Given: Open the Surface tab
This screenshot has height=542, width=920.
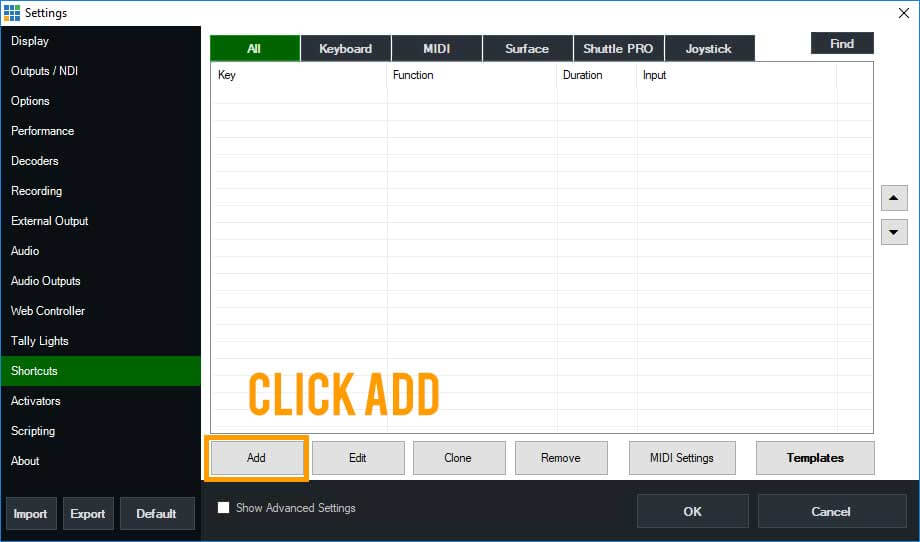Looking at the screenshot, I should tap(527, 48).
